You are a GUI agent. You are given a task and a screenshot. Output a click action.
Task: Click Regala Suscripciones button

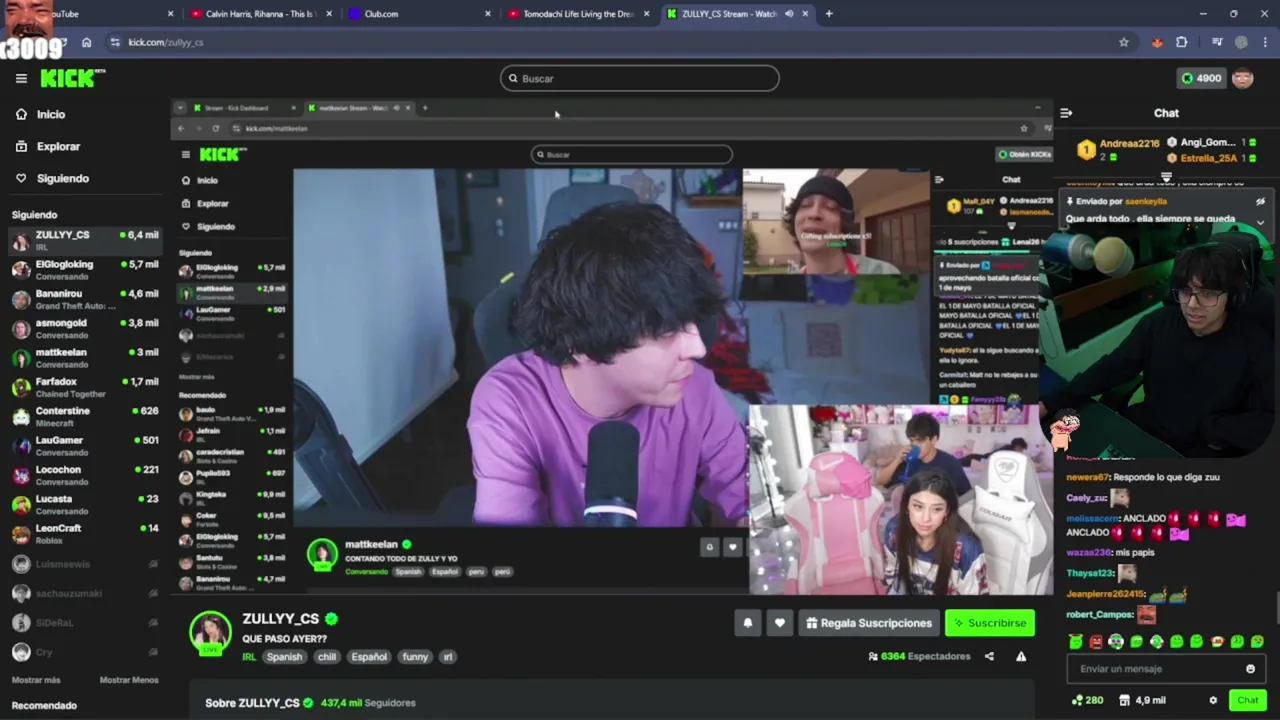pyautogui.click(x=868, y=623)
